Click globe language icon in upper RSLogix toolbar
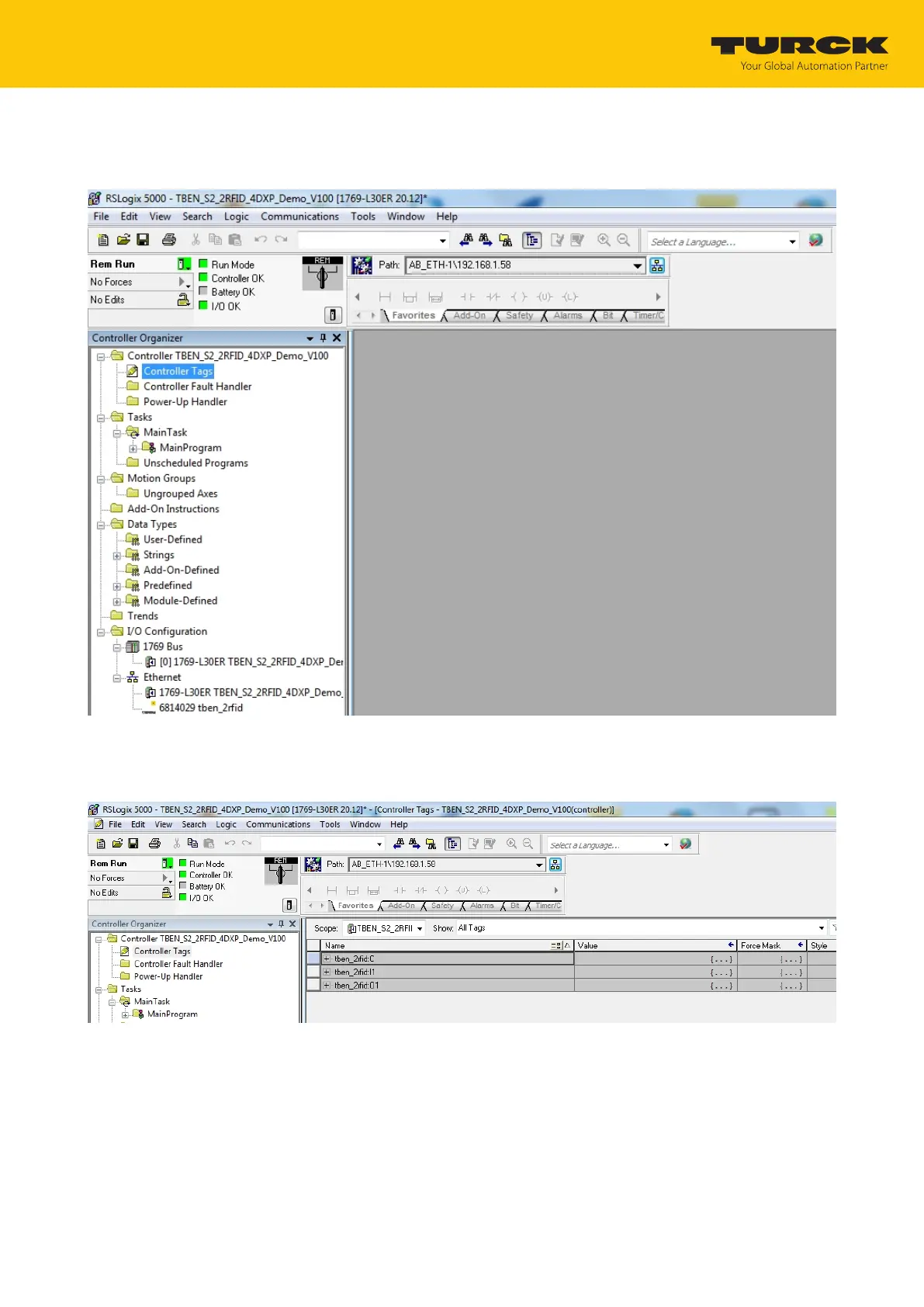924x1307 pixels. [x=815, y=241]
